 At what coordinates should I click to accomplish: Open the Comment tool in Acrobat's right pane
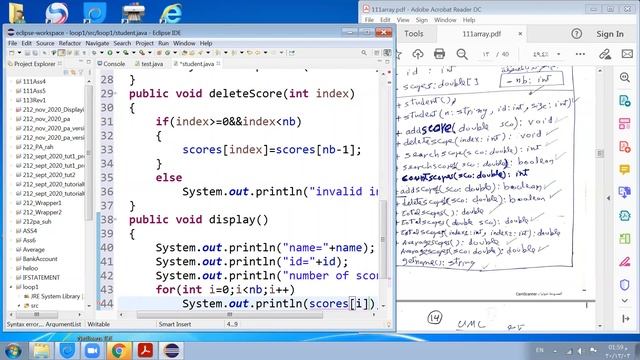(624, 169)
